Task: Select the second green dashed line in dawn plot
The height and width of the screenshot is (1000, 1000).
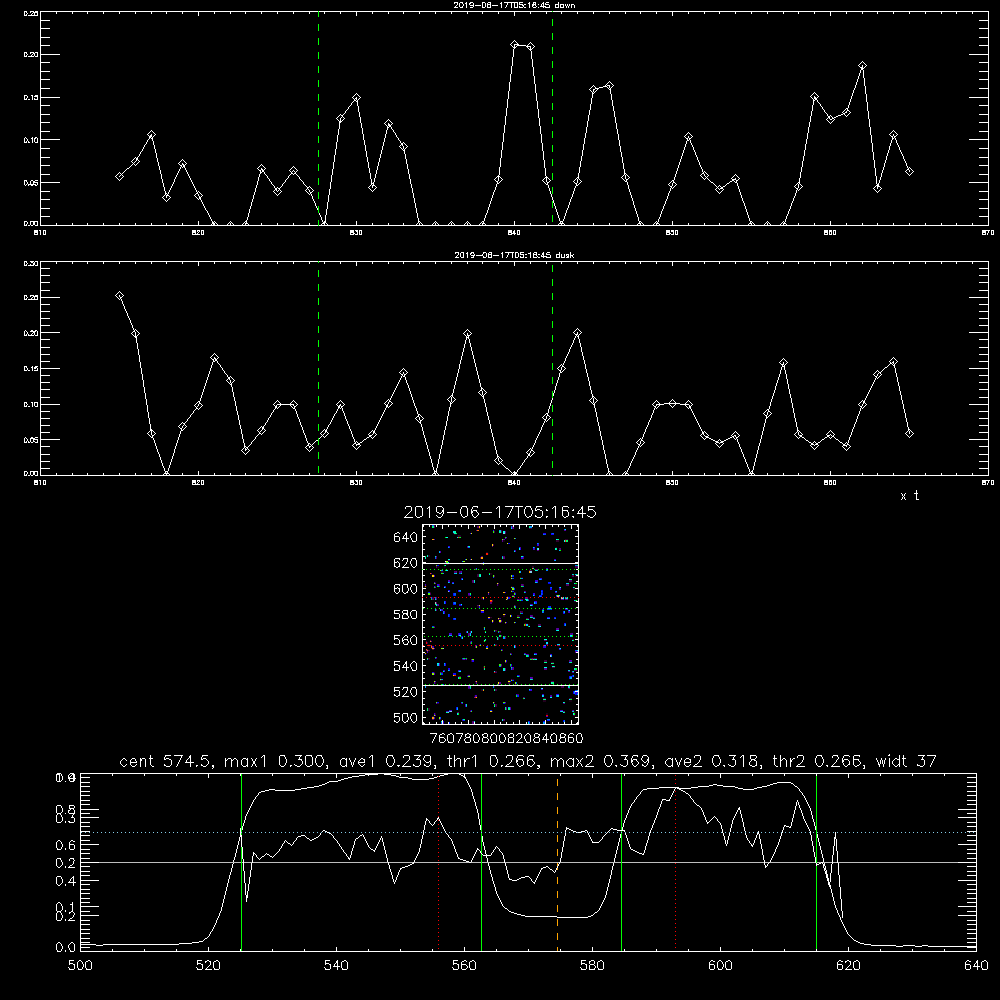Action: tap(552, 118)
